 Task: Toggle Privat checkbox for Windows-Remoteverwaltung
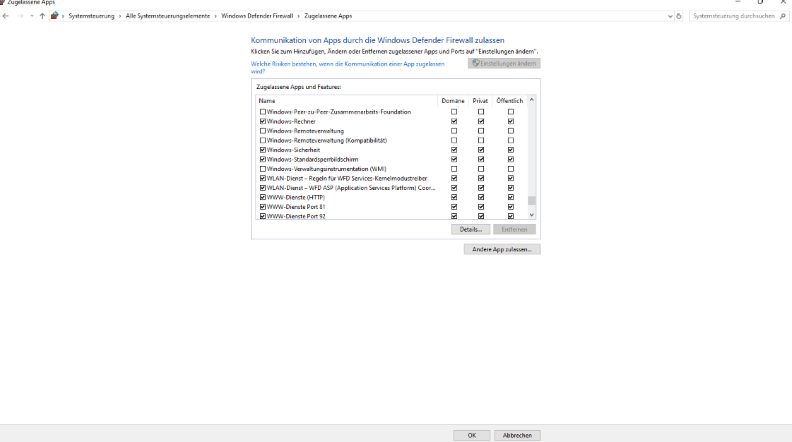click(x=481, y=131)
